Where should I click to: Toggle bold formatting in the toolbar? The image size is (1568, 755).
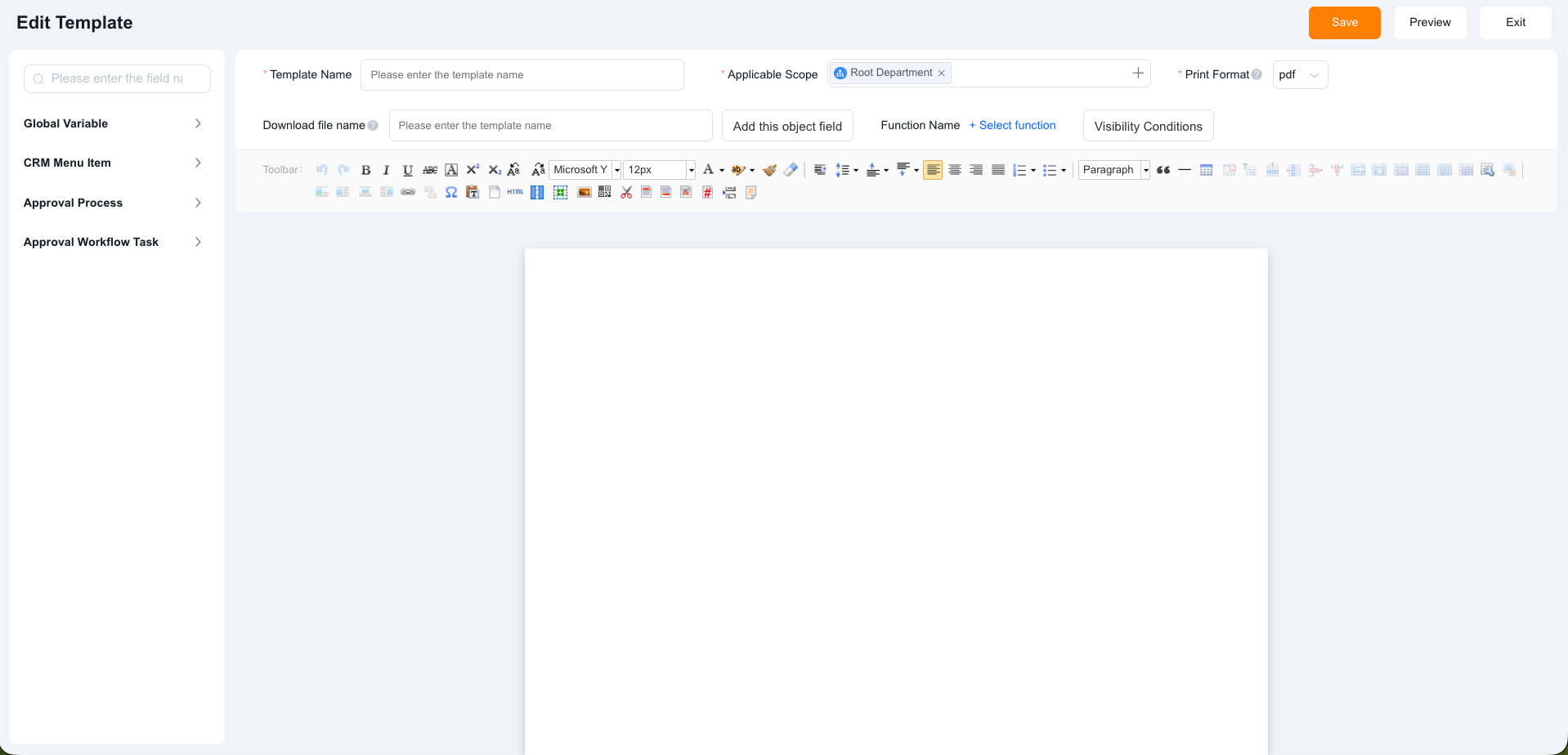tap(365, 170)
